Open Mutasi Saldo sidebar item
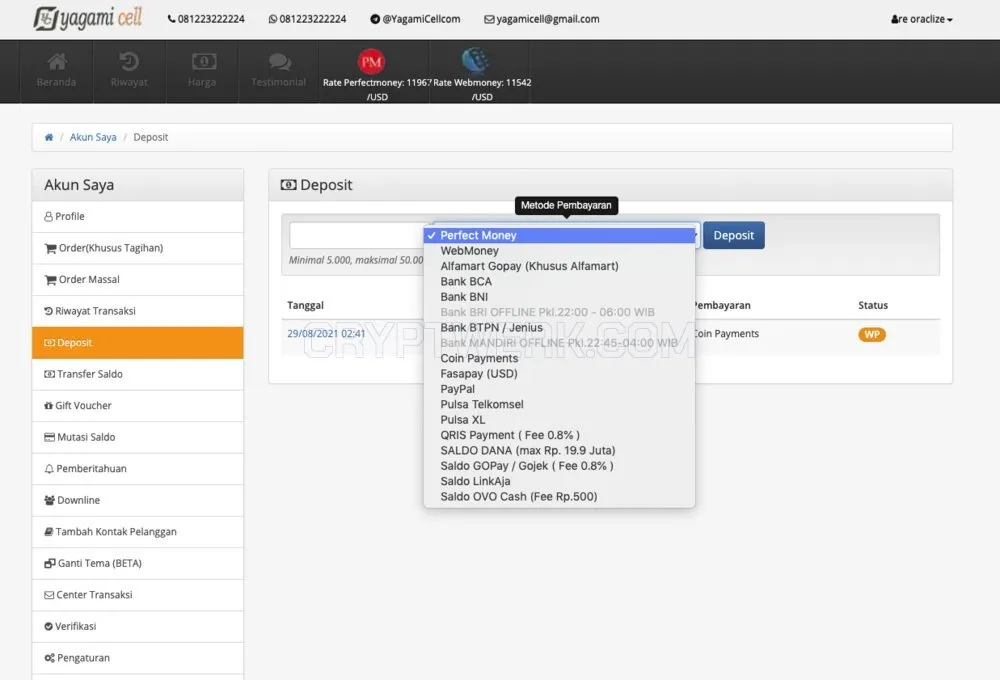This screenshot has width=1000, height=680. [x=138, y=438]
